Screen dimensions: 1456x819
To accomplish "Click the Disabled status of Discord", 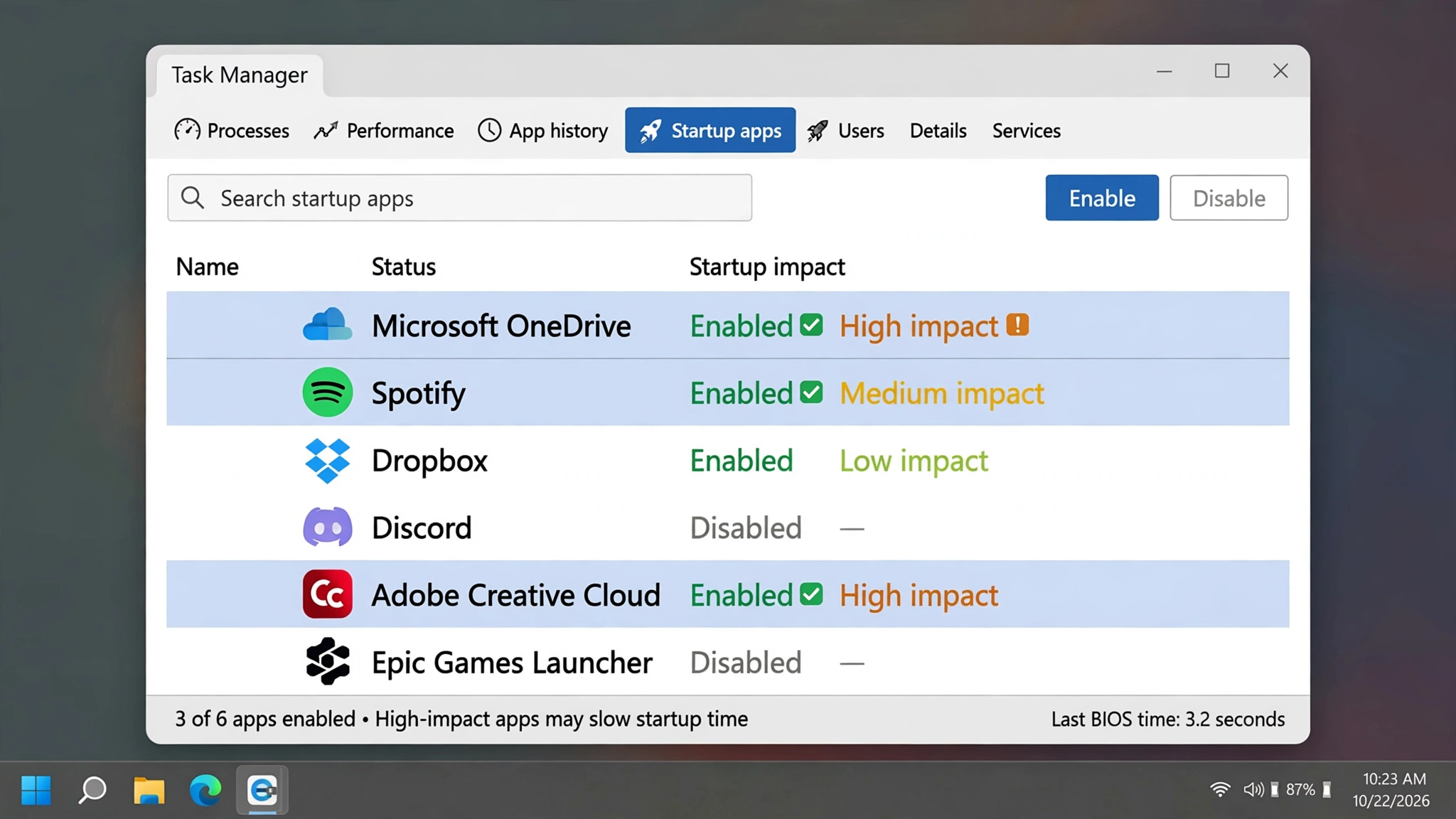I will (746, 528).
